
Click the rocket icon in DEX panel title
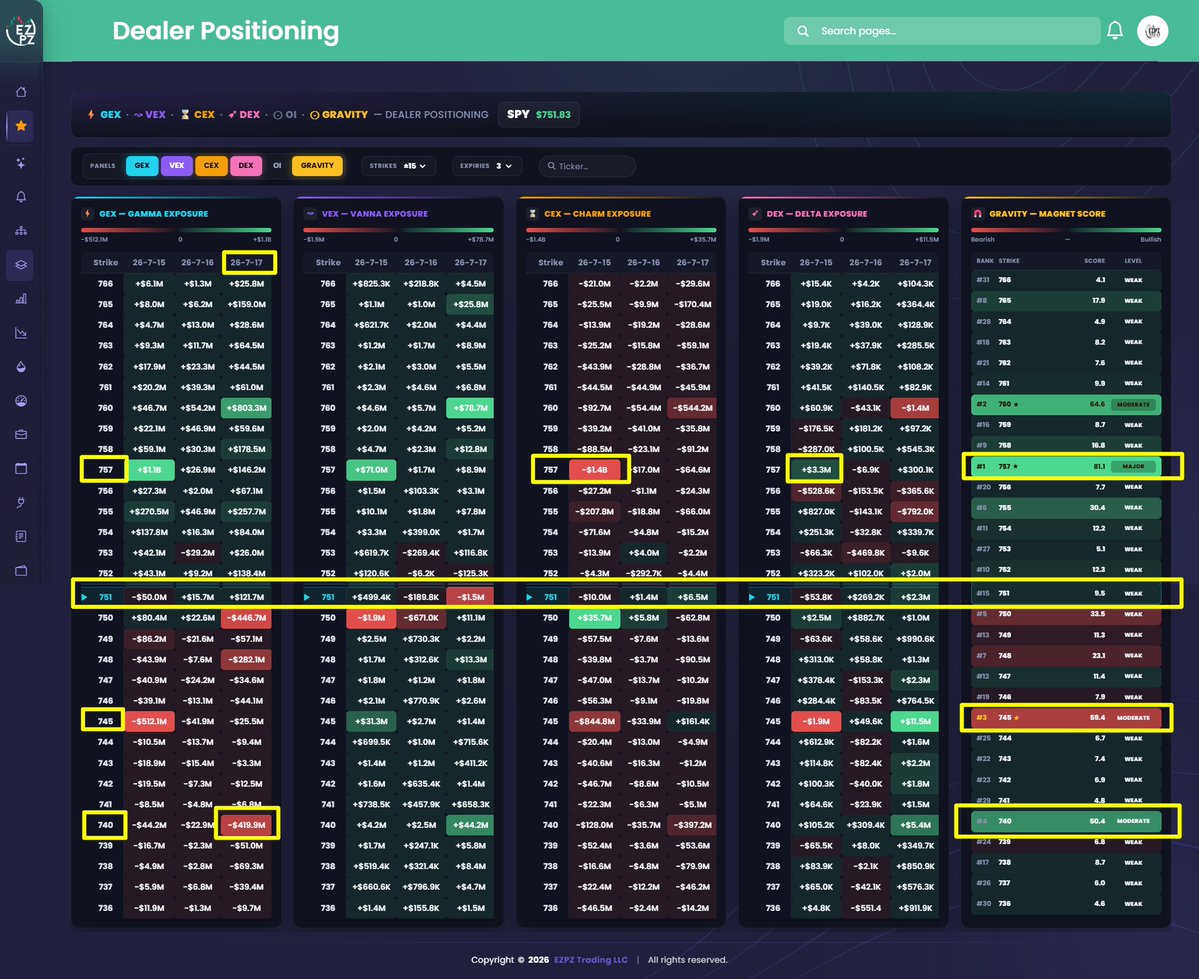(755, 213)
